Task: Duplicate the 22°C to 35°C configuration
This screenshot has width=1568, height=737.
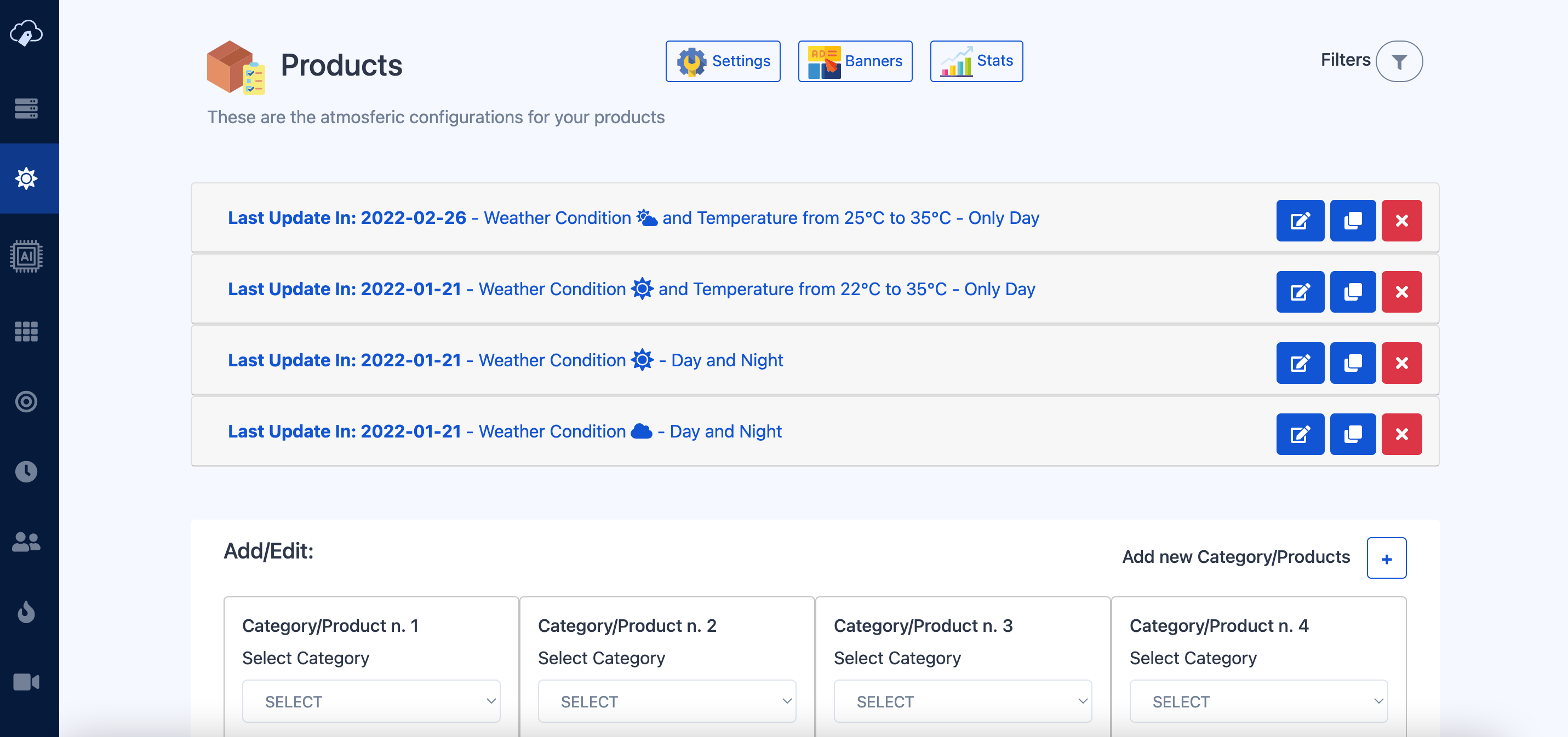Action: point(1353,291)
